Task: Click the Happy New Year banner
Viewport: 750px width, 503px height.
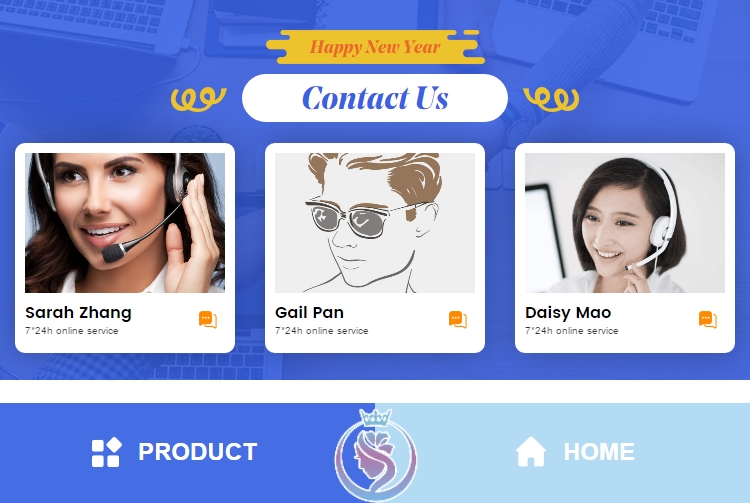Action: [375, 47]
